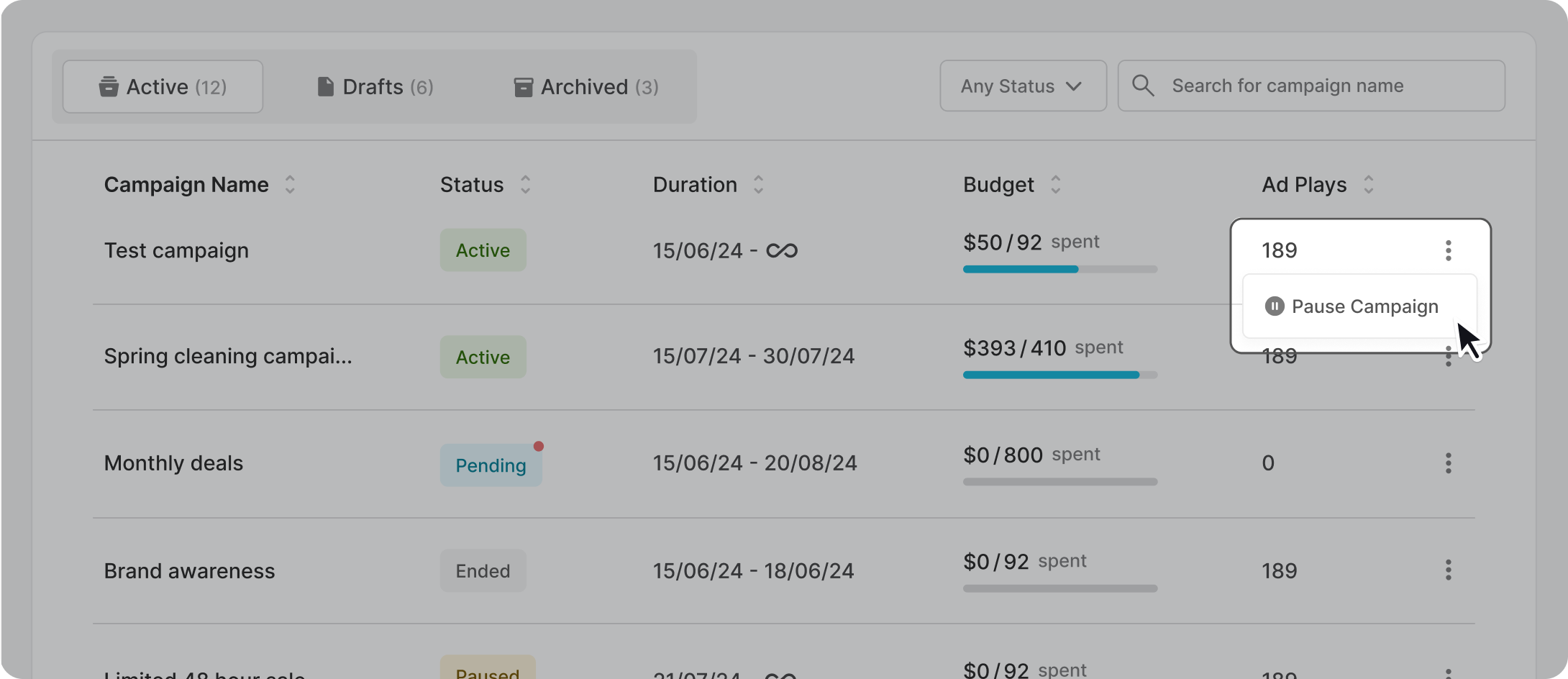Open the Spring cleaning campaign row

(228, 356)
